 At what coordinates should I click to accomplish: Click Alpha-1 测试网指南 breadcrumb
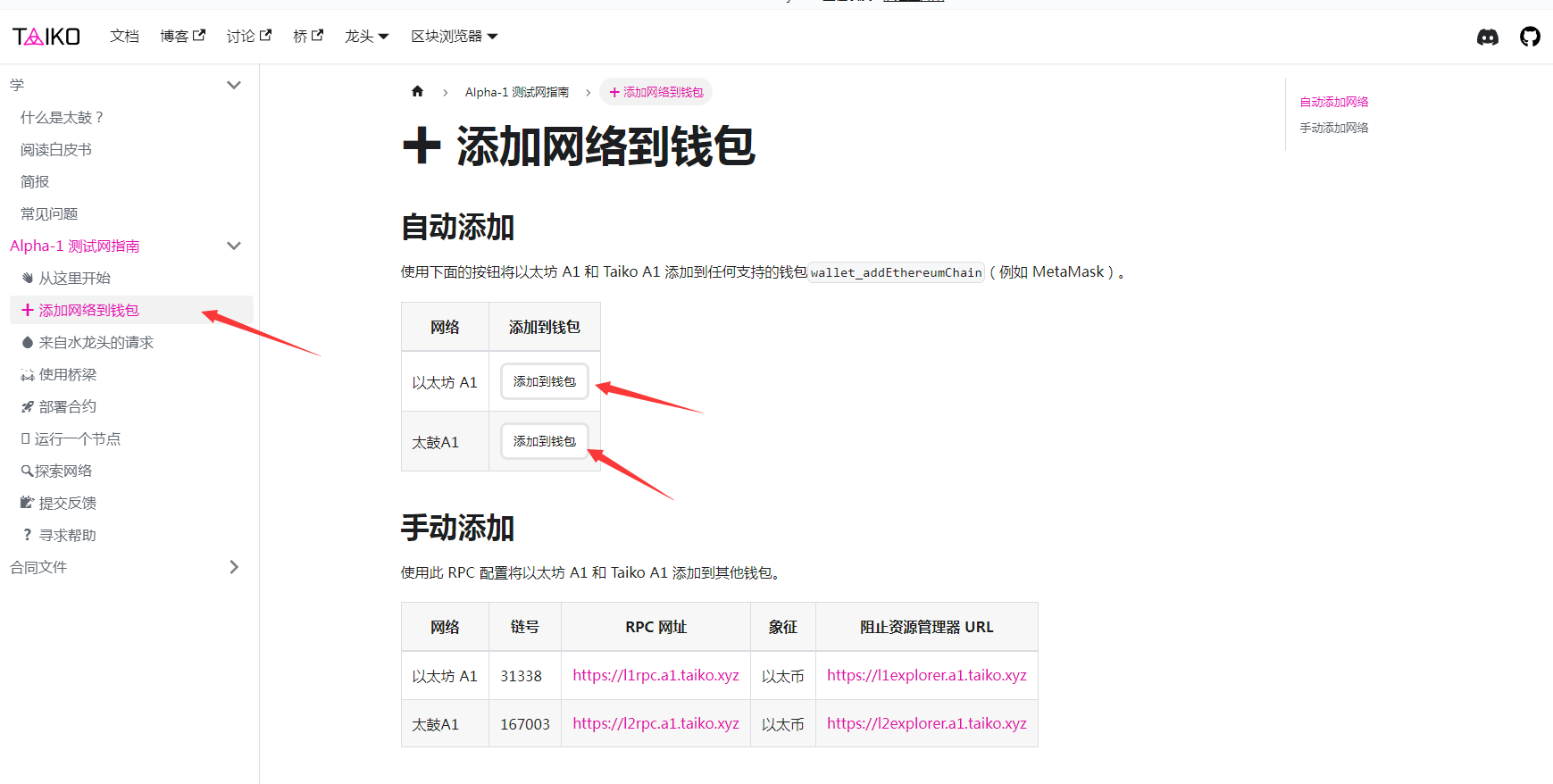click(517, 92)
